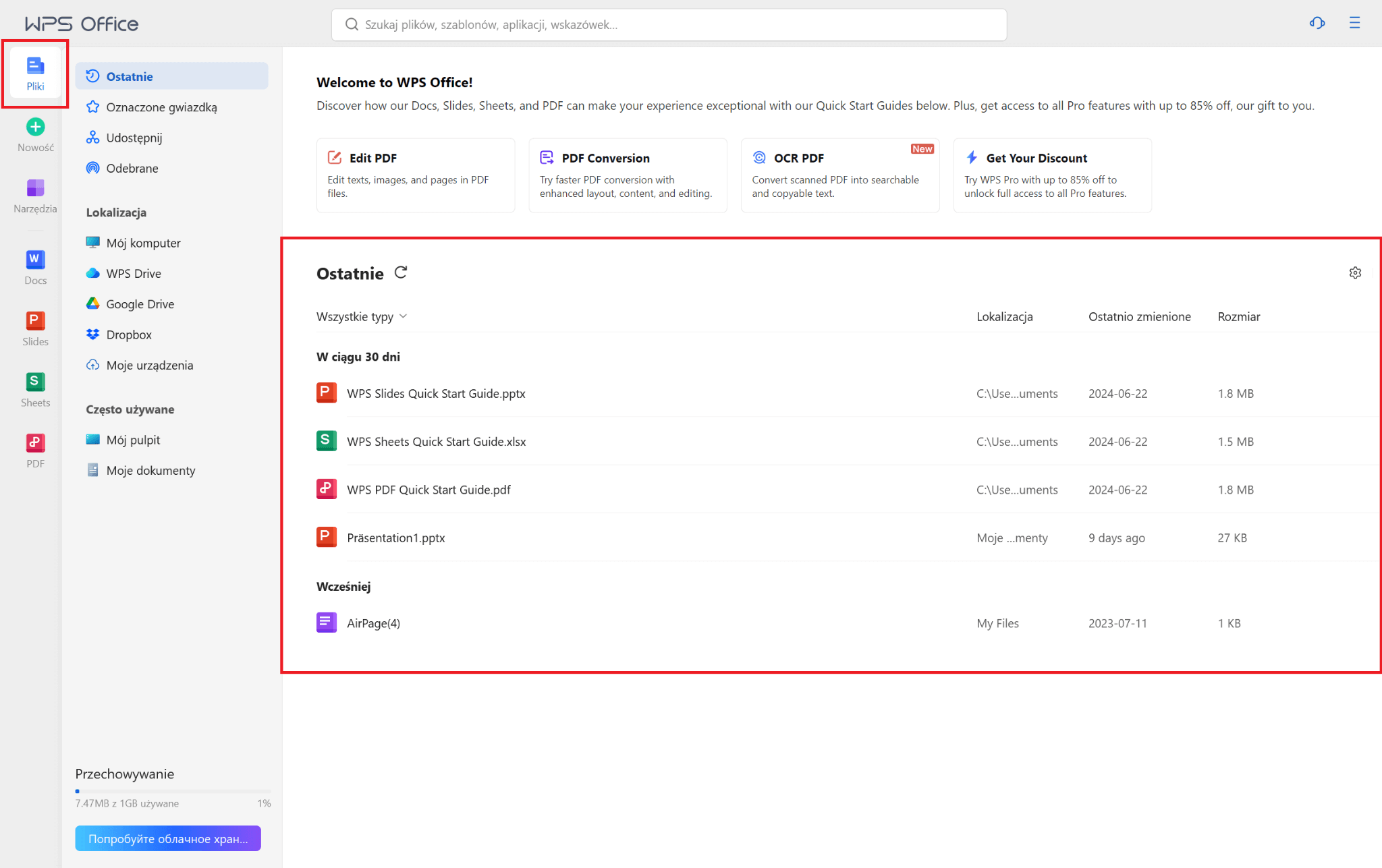The height and width of the screenshot is (868, 1382).
Task: Open the Edit PDF quick start card
Action: [415, 175]
